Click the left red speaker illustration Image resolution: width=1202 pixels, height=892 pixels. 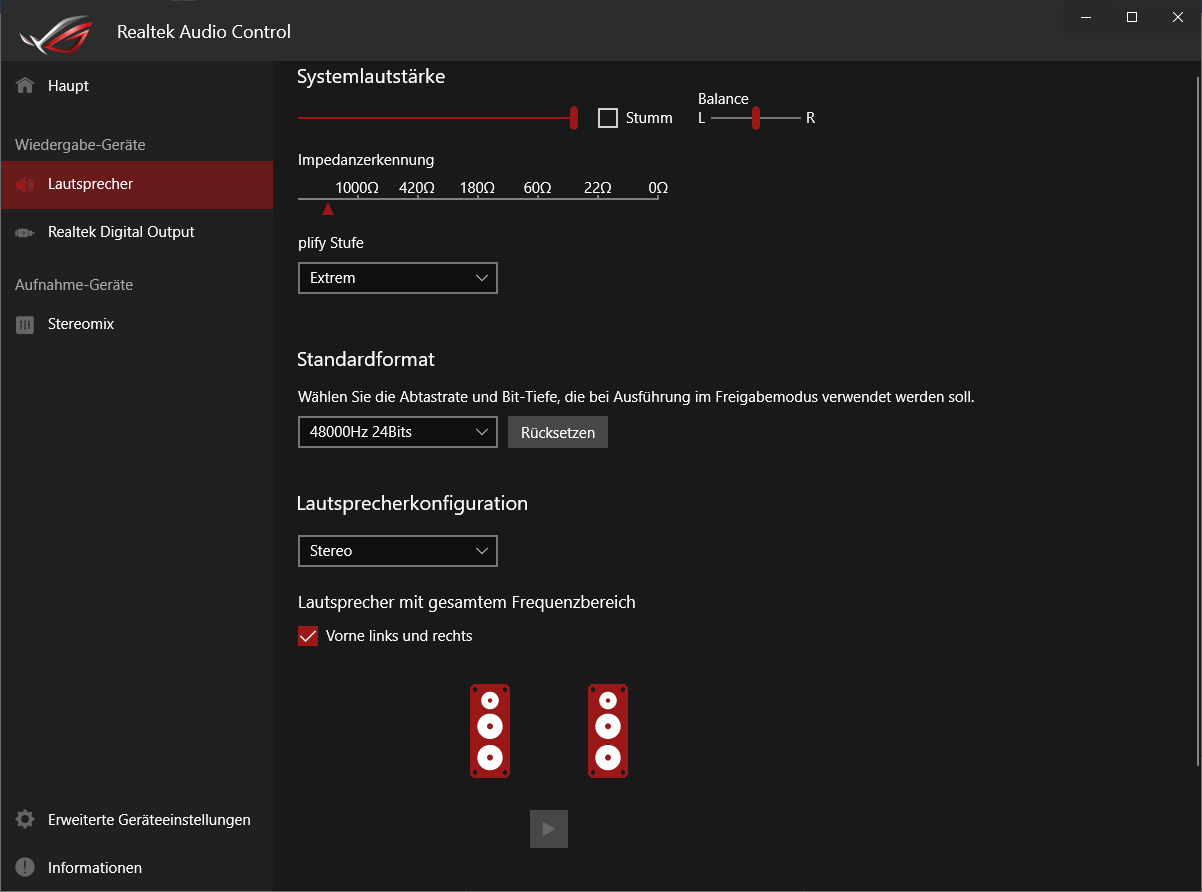(x=490, y=731)
